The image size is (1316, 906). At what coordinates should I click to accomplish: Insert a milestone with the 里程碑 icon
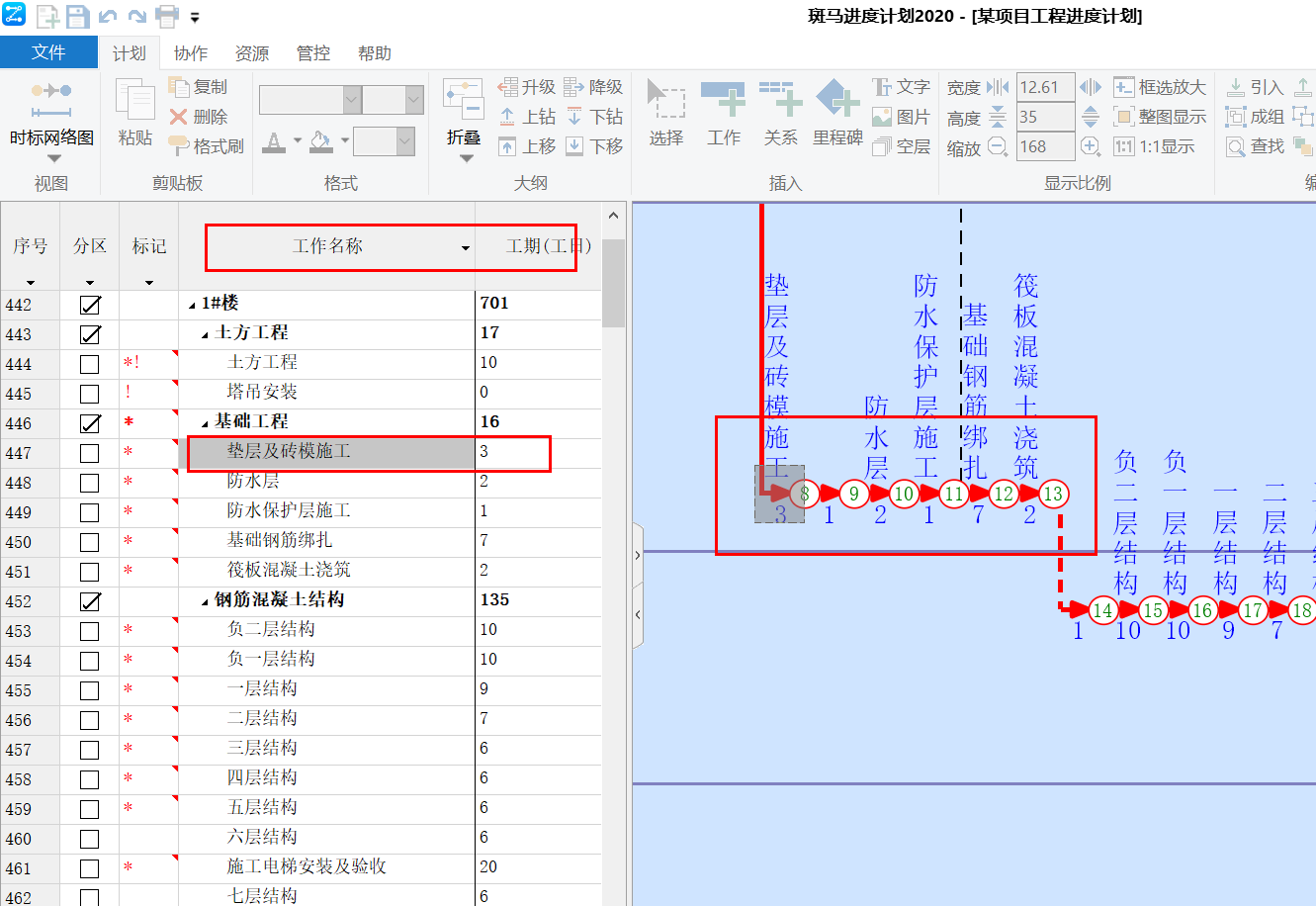pos(837,112)
